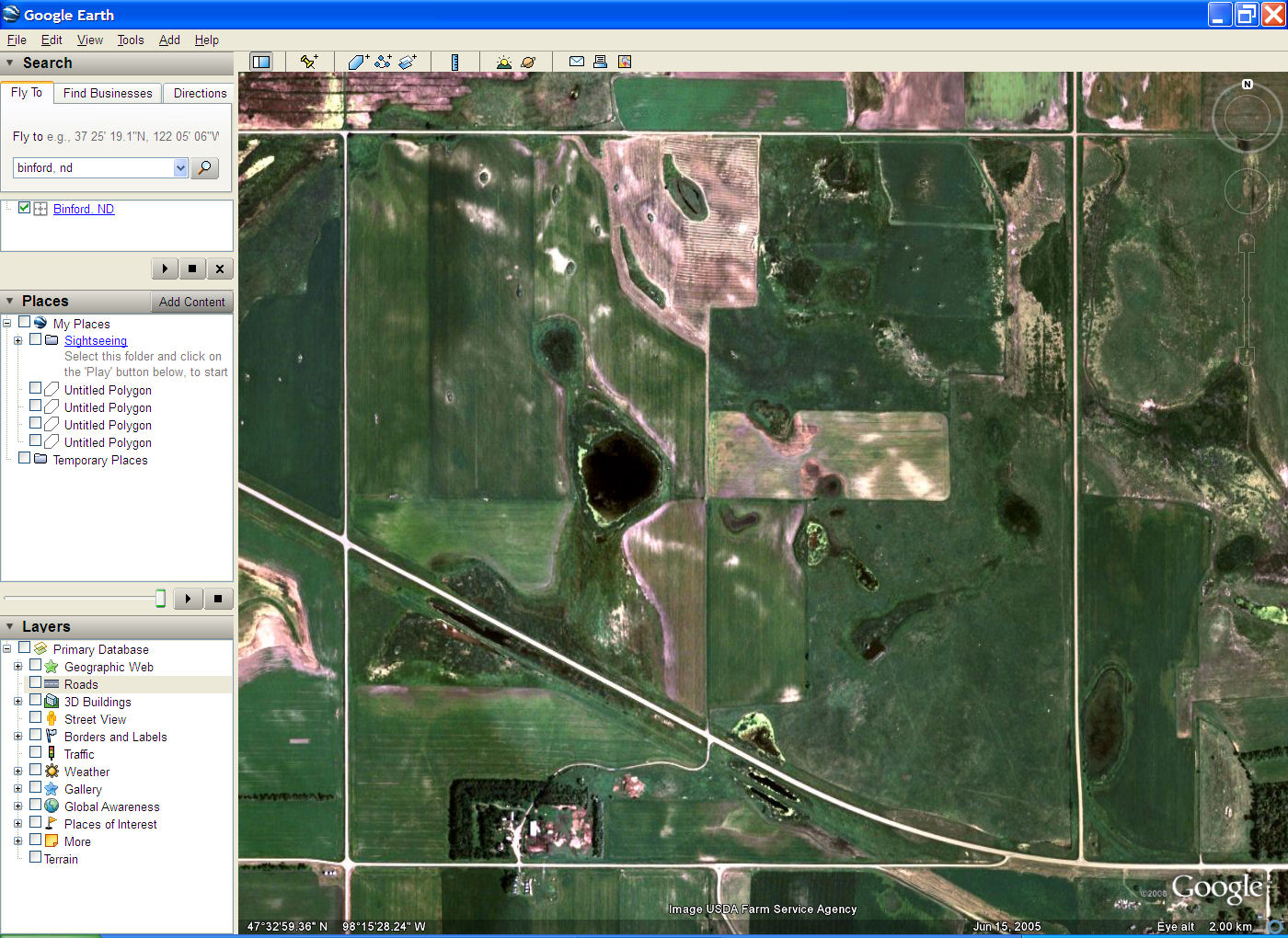Click the look-around compass ring
This screenshot has height=938, width=1288.
[x=1247, y=118]
